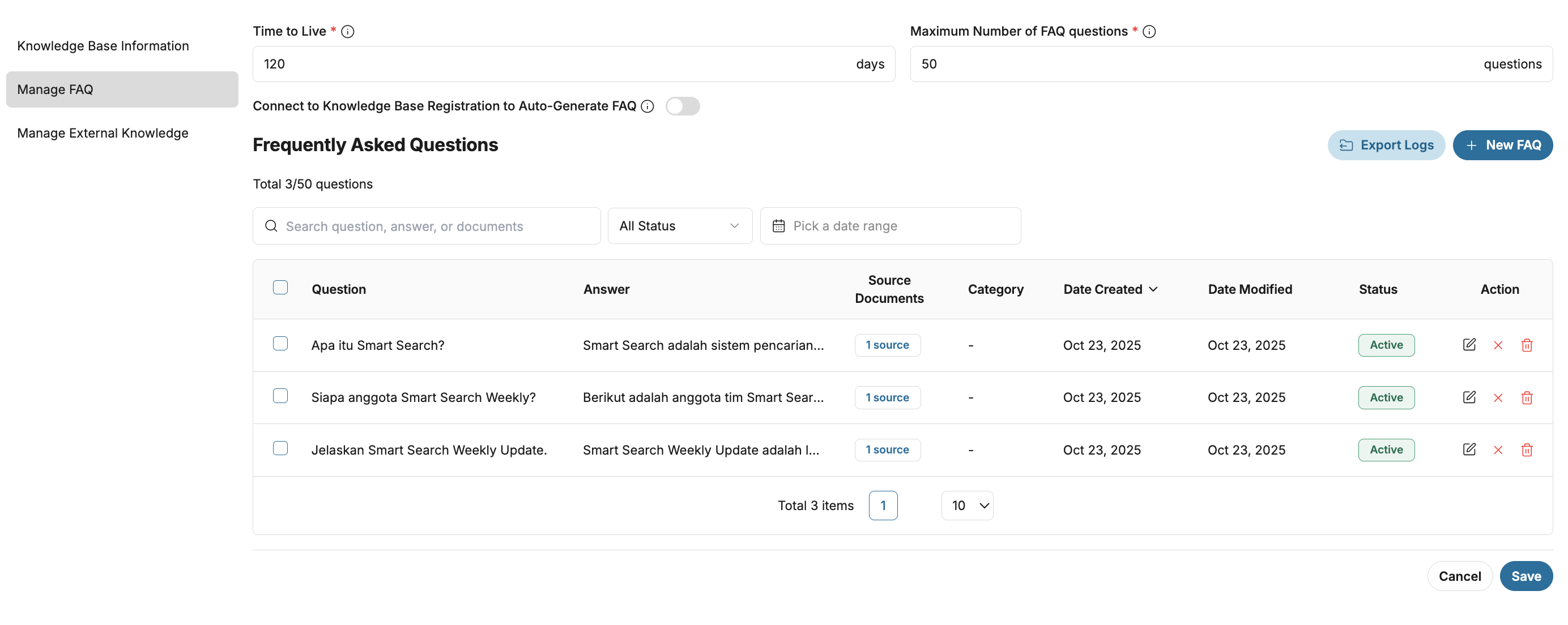The width and height of the screenshot is (1568, 625).
Task: Click trash icon for 'Jelaskan Smart Search Weekly Update.'
Action: pos(1527,450)
